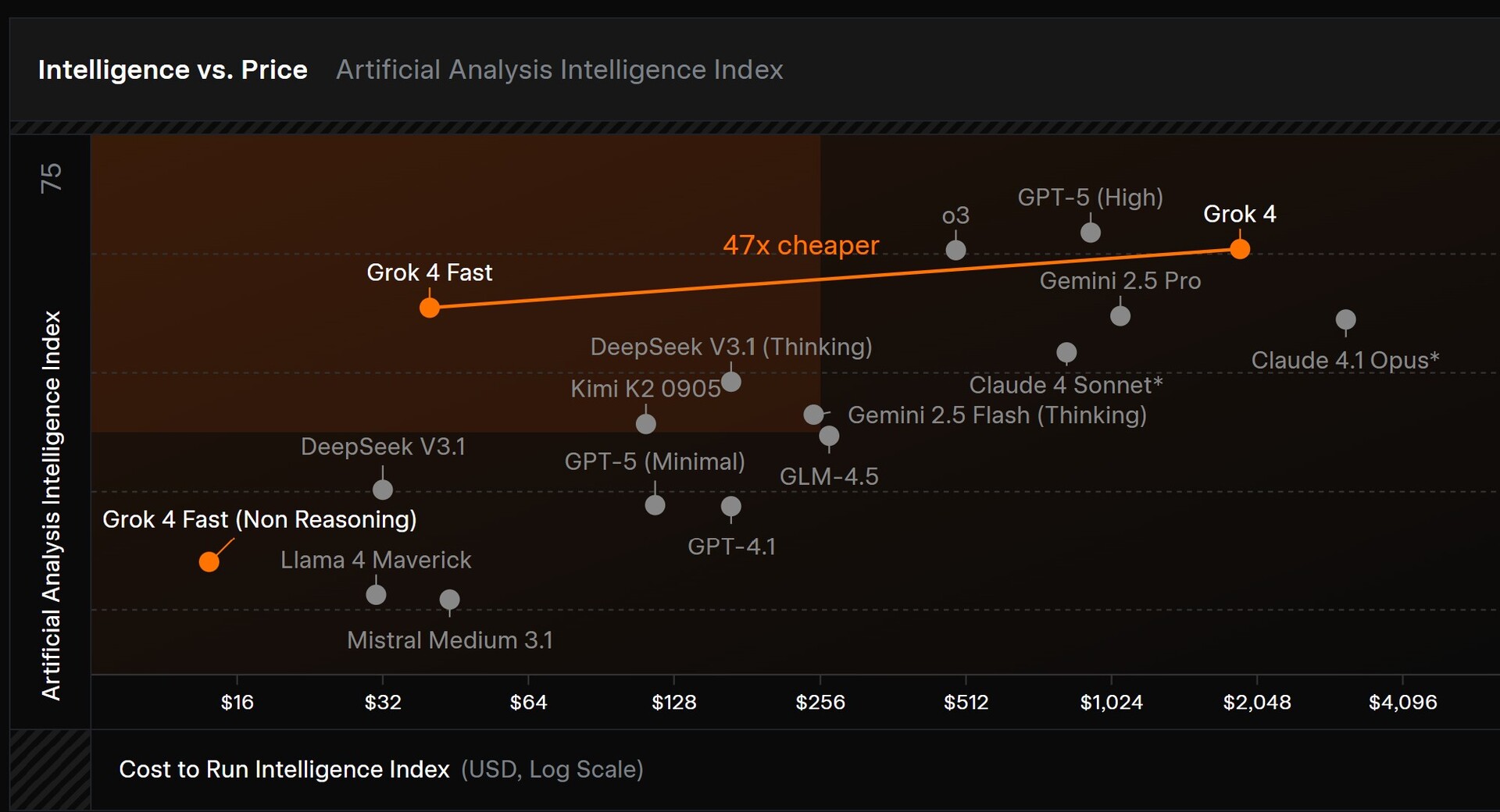Click the Mistral Medium 3.1 dot
Screen dimensions: 1500x812
(449, 600)
